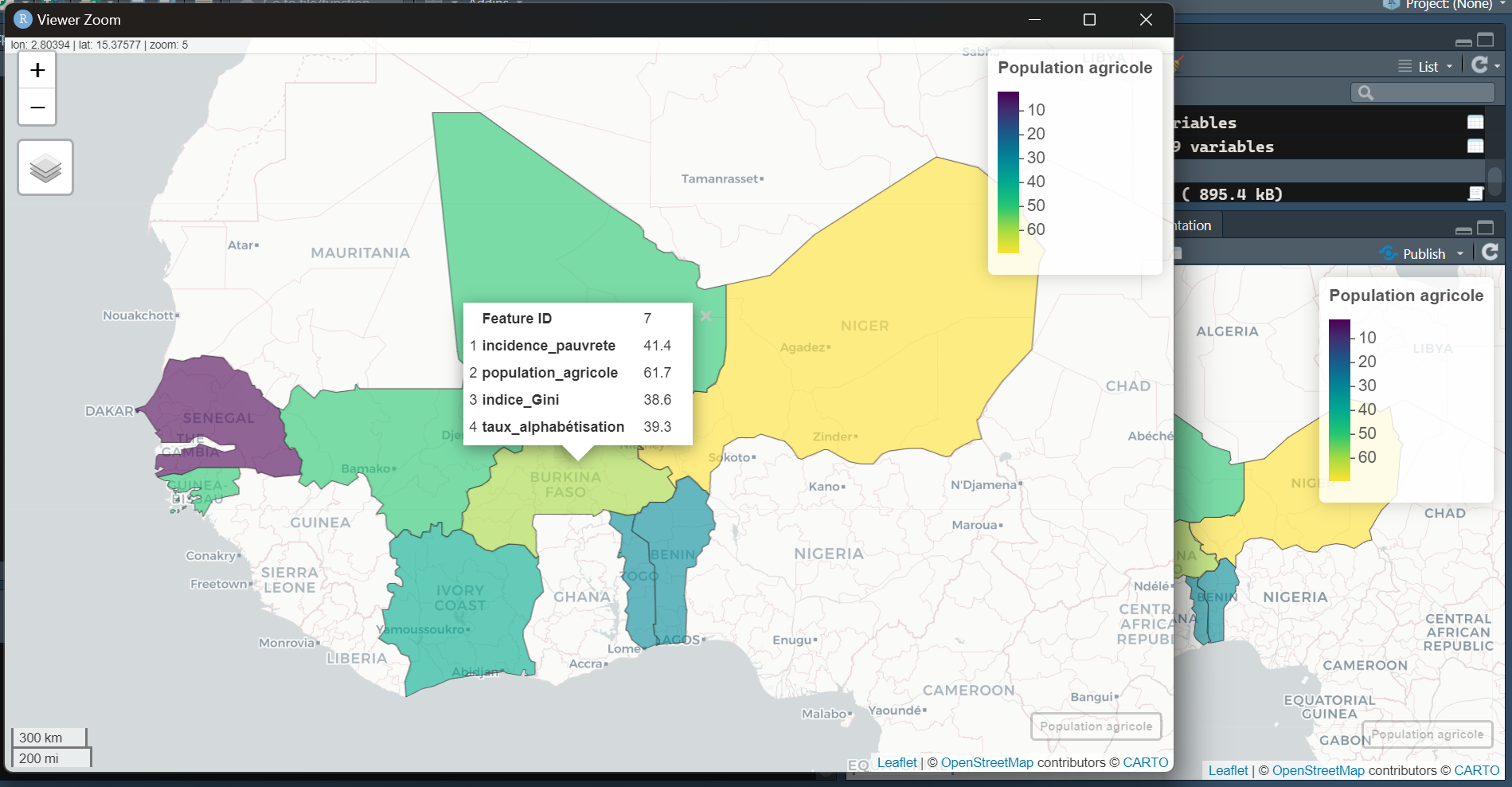Open the OpenStreetMap link in Viewer Zoom

point(987,762)
